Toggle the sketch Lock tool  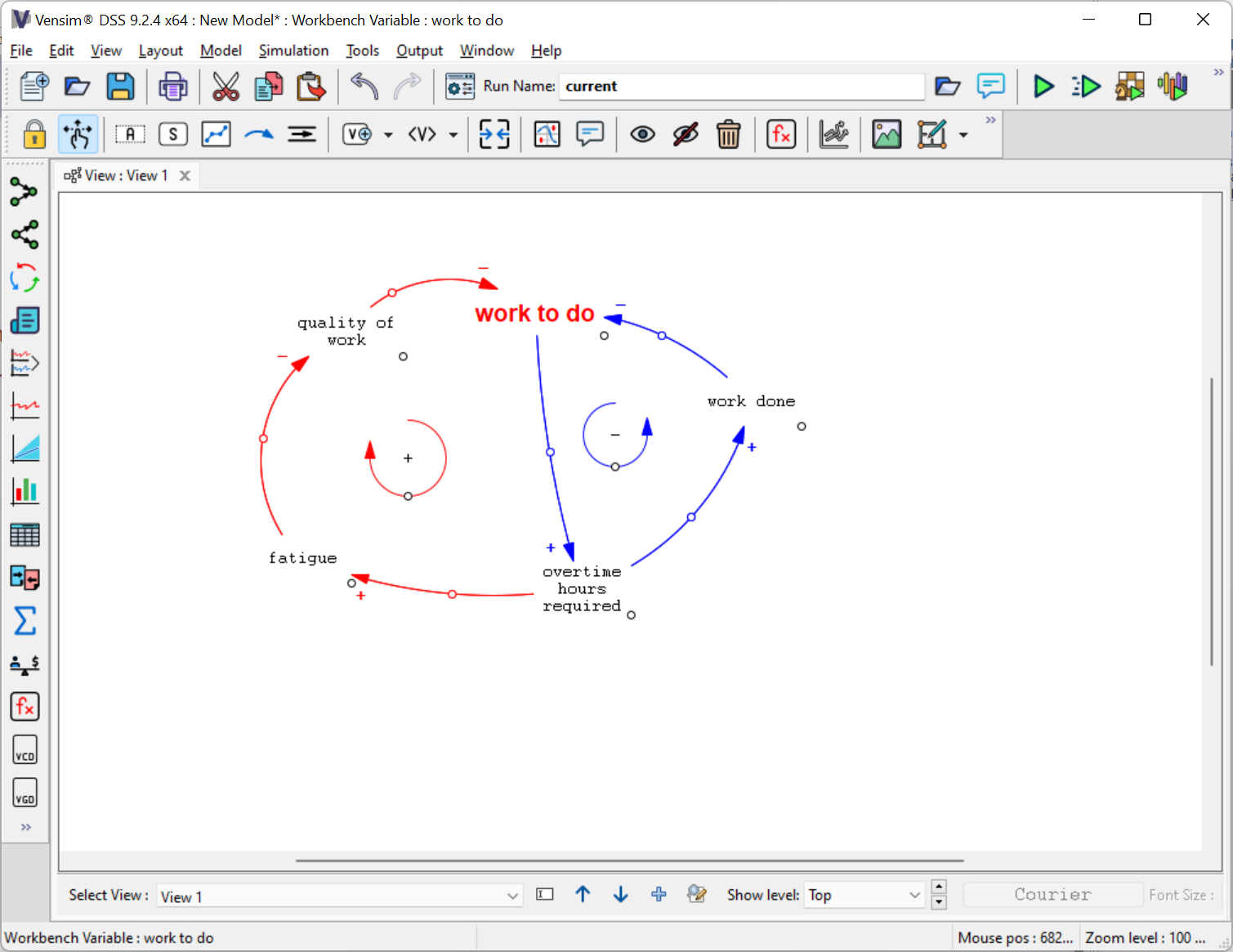point(34,135)
